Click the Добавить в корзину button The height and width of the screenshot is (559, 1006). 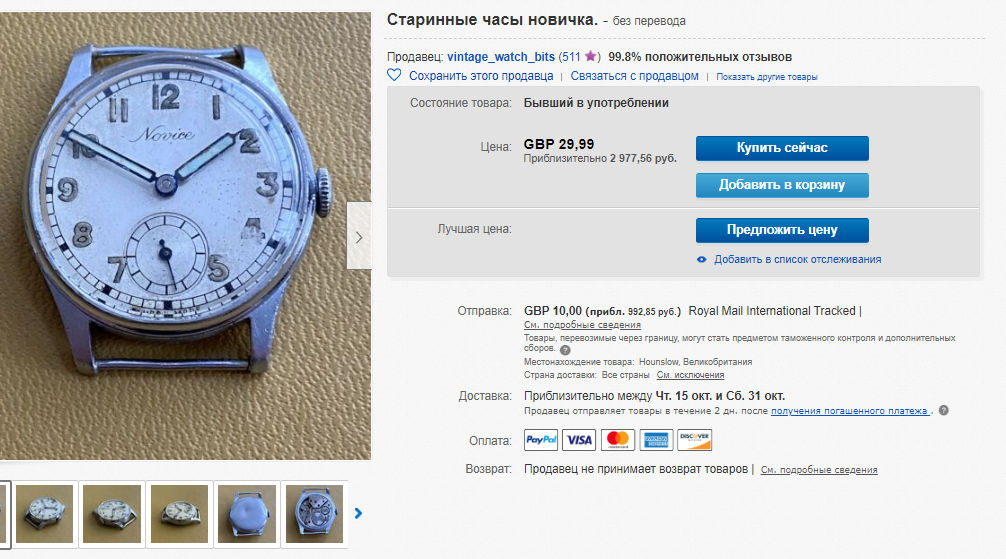782,185
